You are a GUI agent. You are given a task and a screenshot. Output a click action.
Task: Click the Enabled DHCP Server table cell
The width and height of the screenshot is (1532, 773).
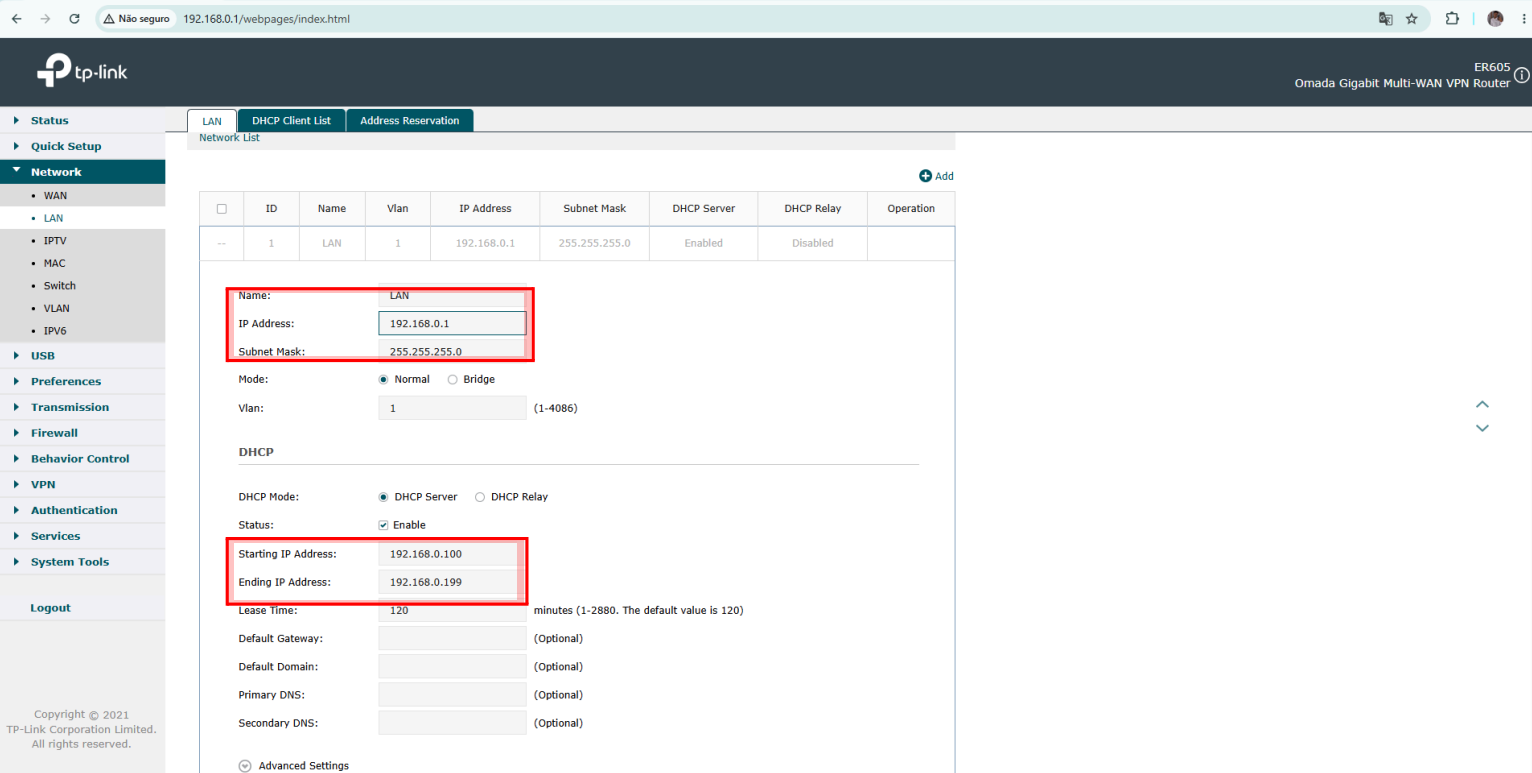click(703, 243)
